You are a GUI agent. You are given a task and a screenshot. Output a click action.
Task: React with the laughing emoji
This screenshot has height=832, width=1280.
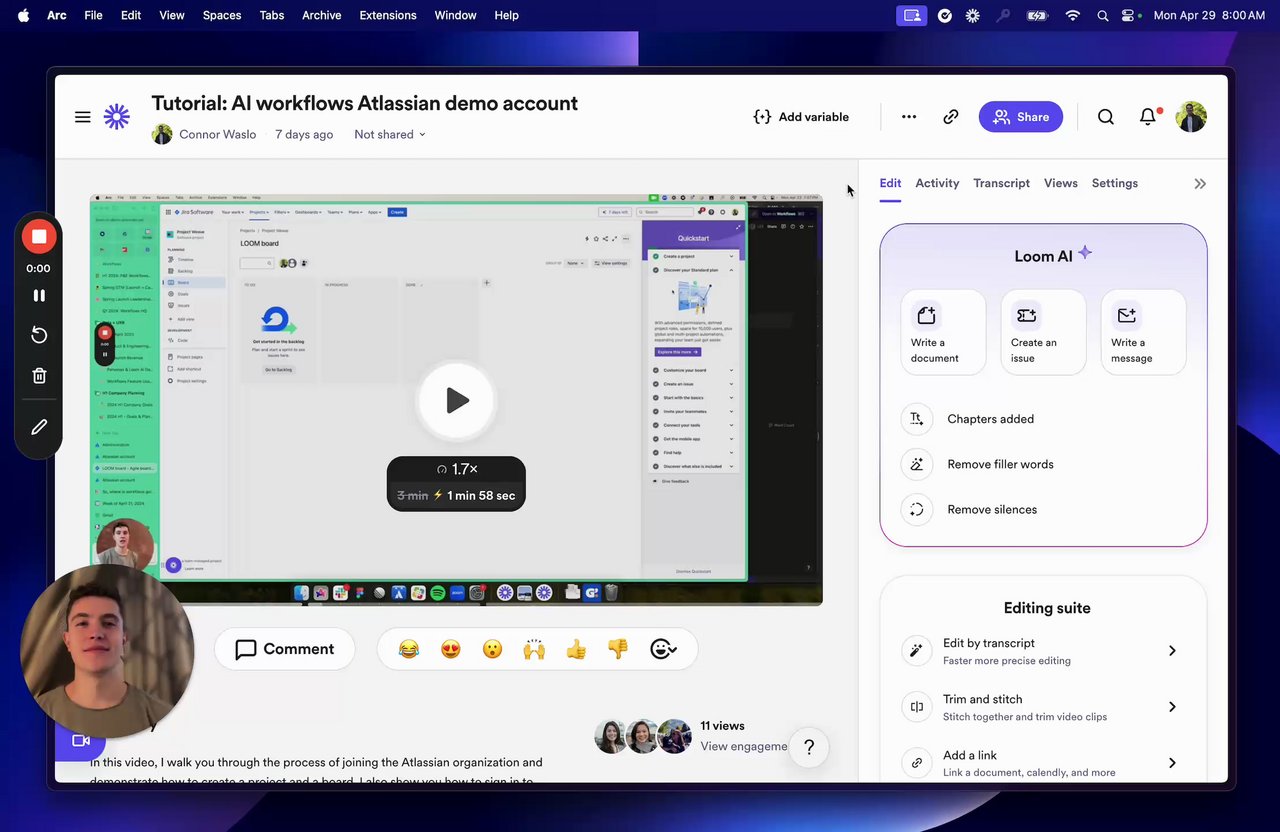pos(408,649)
